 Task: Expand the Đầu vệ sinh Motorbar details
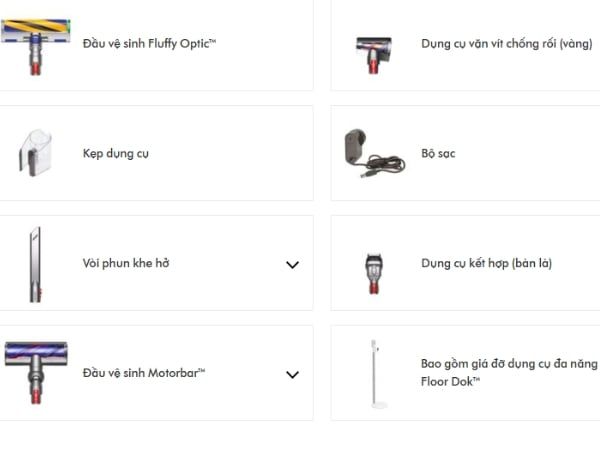pos(292,375)
